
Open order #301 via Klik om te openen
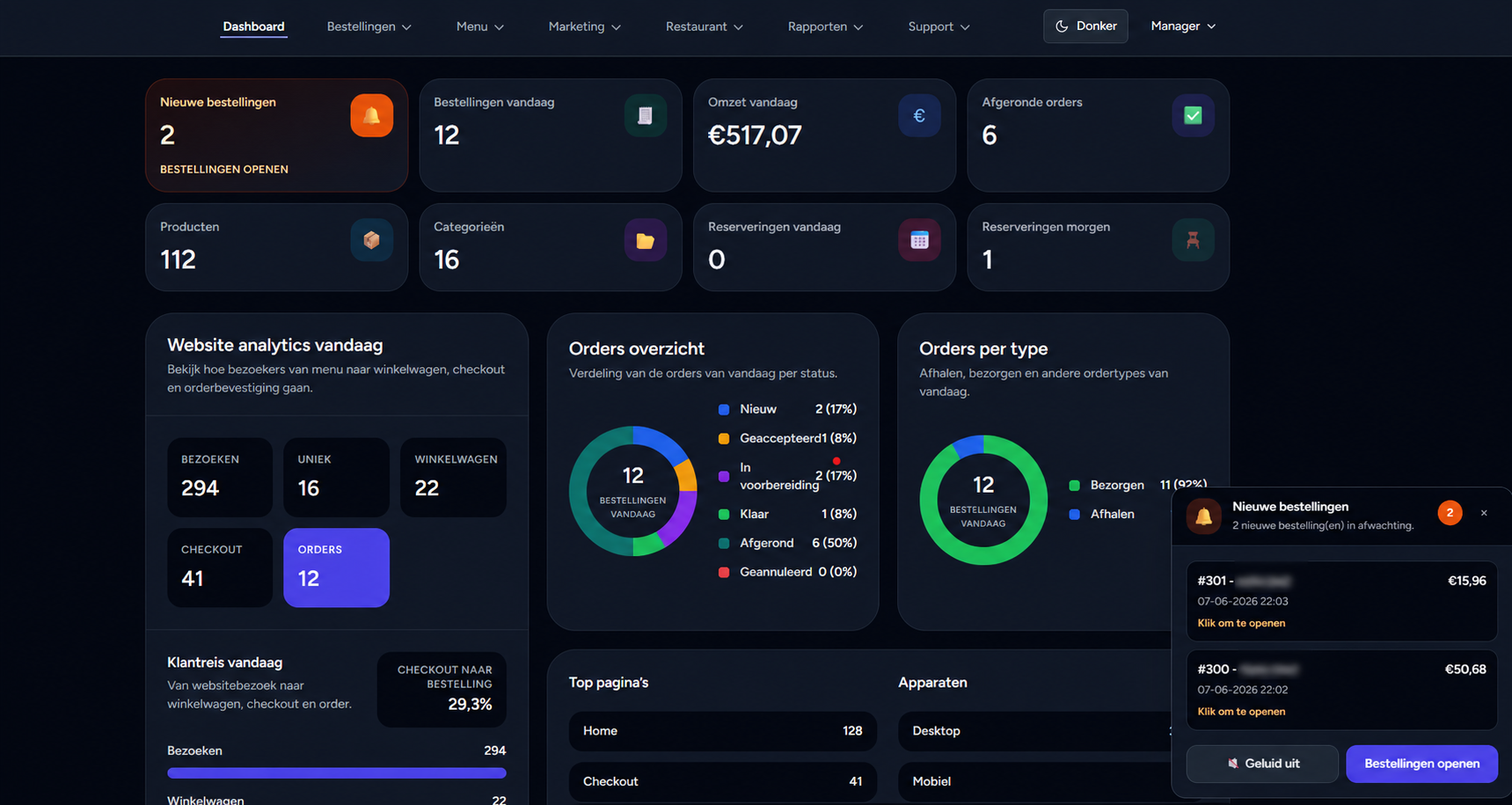[x=1241, y=623]
